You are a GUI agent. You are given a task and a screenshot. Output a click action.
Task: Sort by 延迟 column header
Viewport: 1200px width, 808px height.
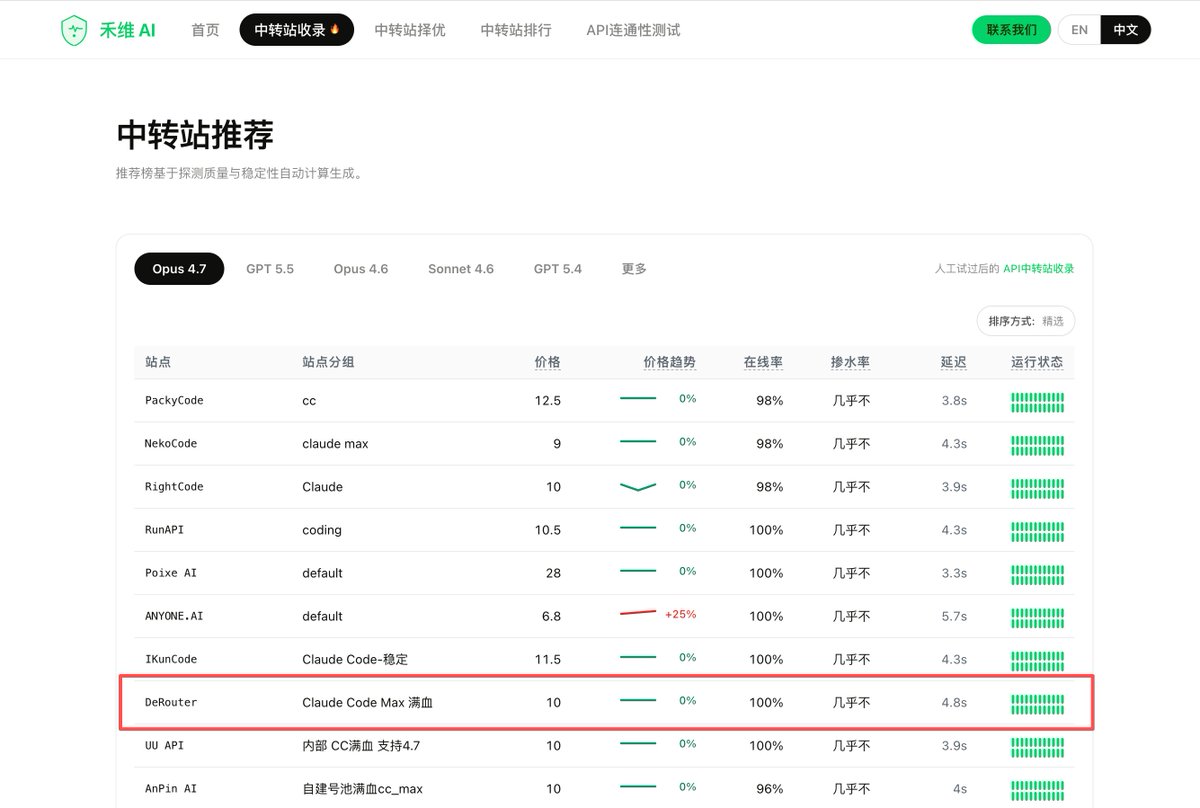pyautogui.click(x=954, y=362)
